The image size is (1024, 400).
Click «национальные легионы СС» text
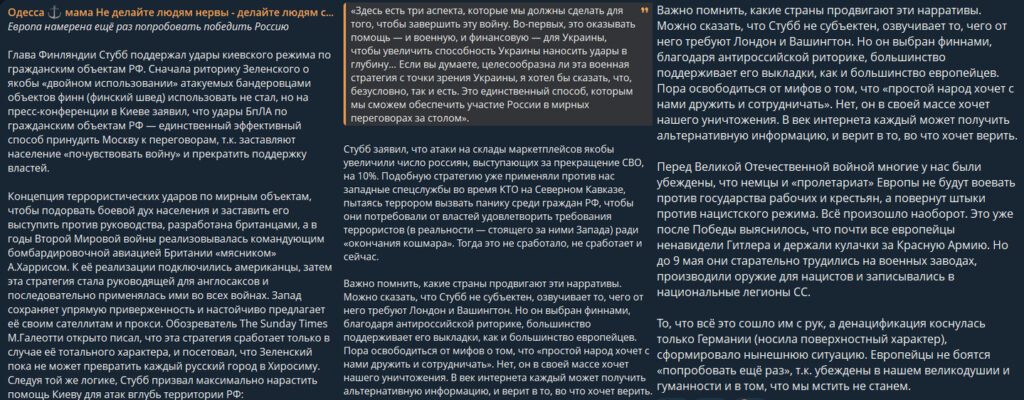click(x=733, y=292)
